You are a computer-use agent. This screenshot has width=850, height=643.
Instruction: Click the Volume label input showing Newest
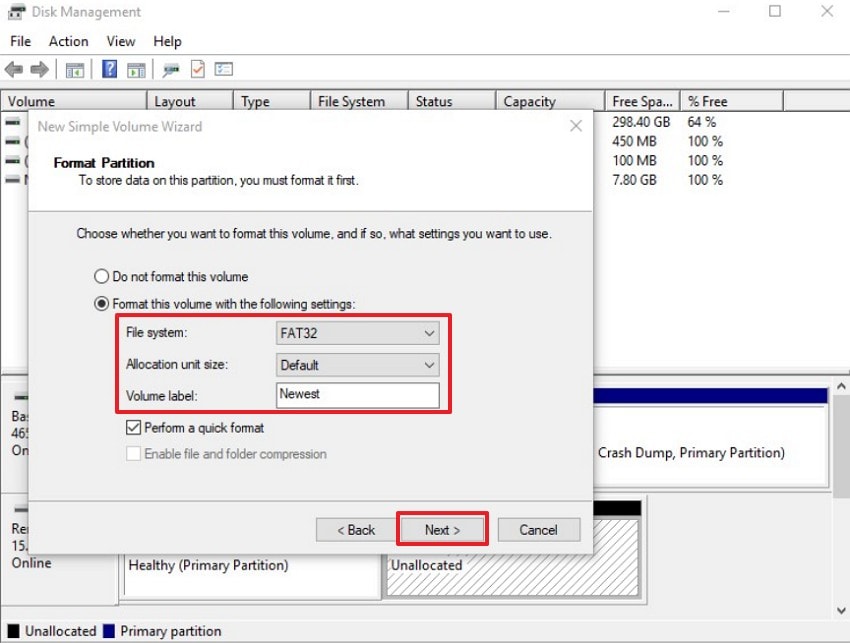click(x=358, y=395)
